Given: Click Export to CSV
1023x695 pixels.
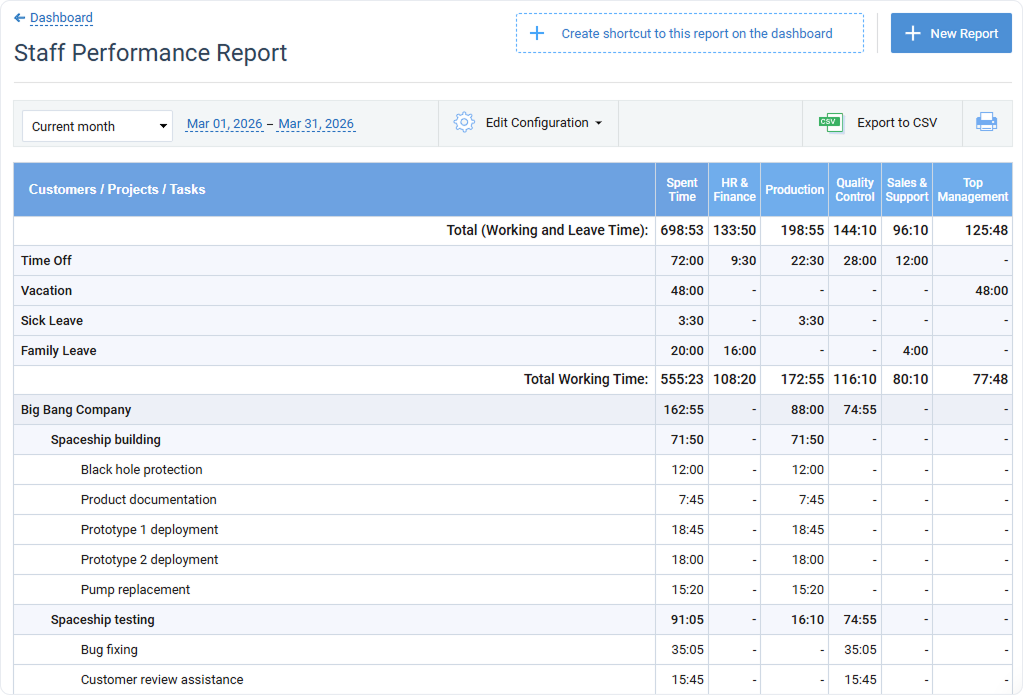Looking at the screenshot, I should [x=897, y=122].
